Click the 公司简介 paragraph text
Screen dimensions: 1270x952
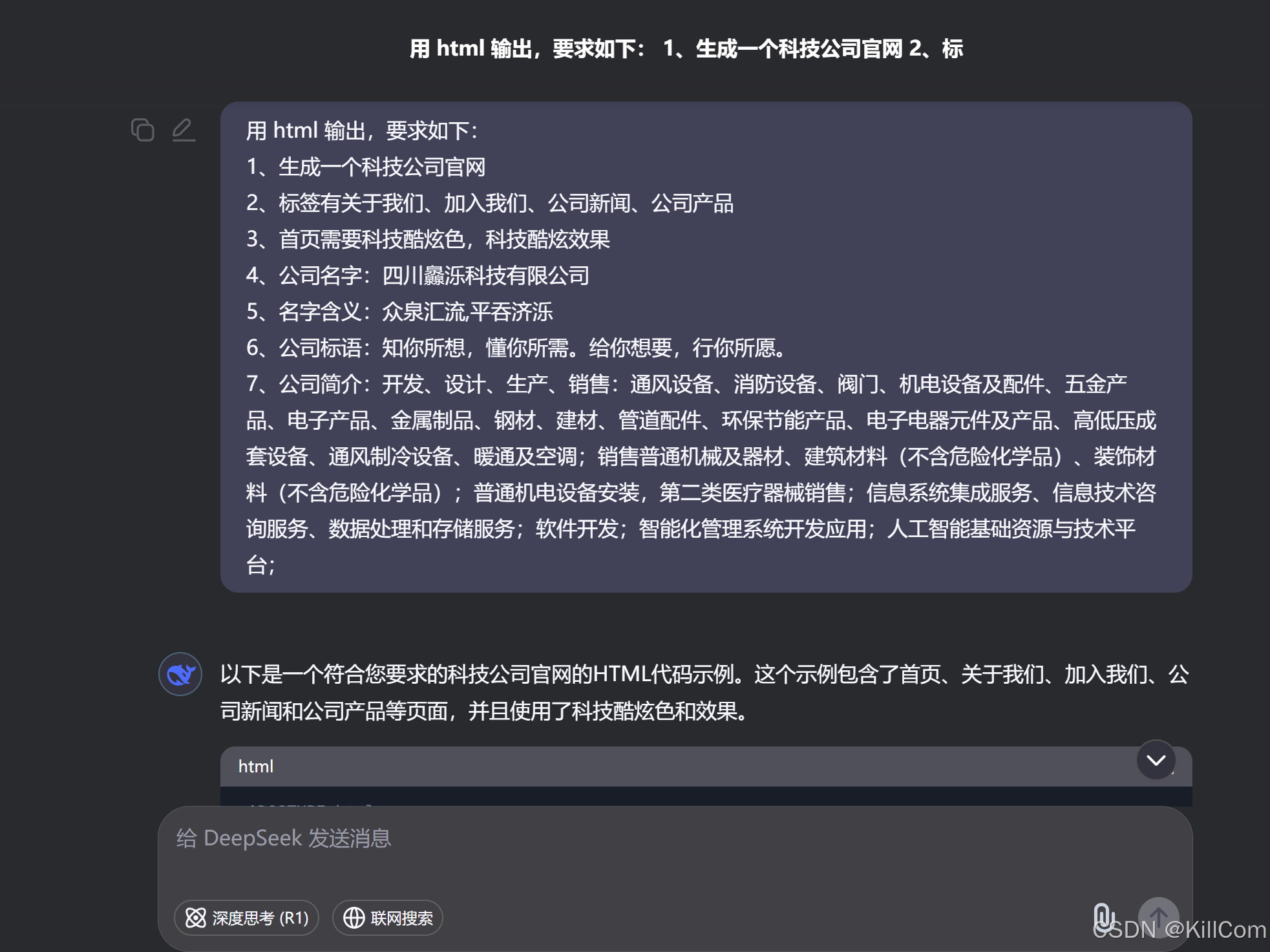tap(701, 457)
